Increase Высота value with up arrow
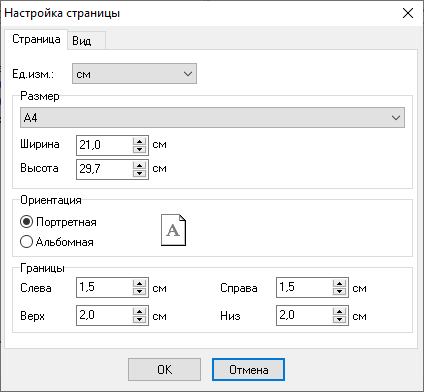424x392 pixels. 139,165
